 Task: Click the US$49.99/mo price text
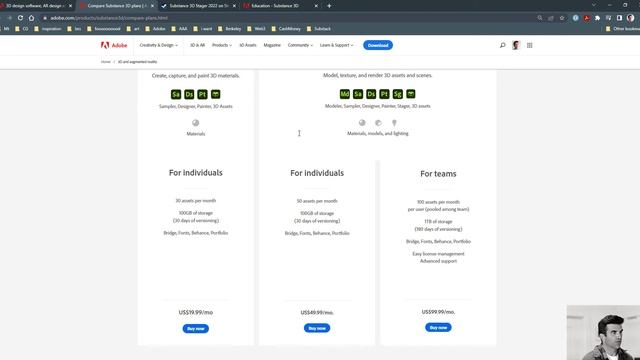(x=317, y=313)
